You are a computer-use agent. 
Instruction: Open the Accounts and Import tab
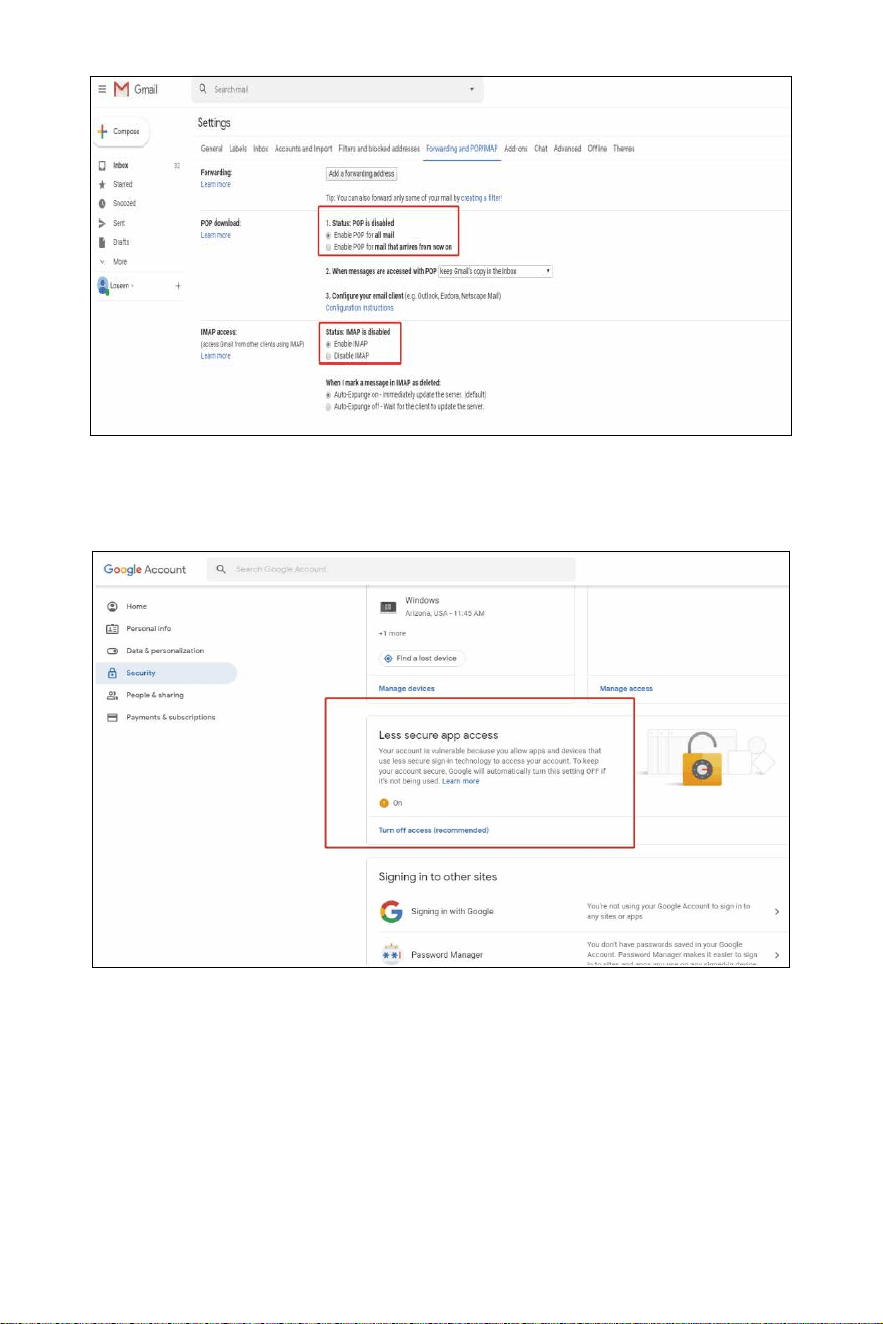pos(304,148)
